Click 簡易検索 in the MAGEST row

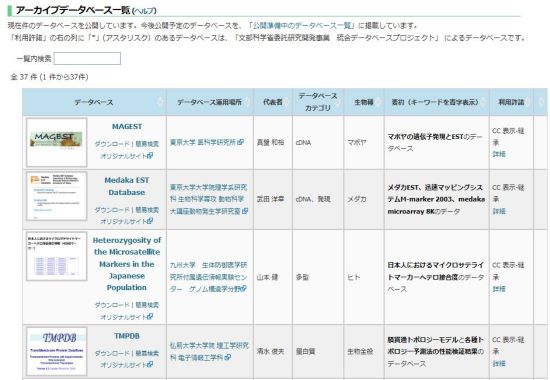click(147, 144)
